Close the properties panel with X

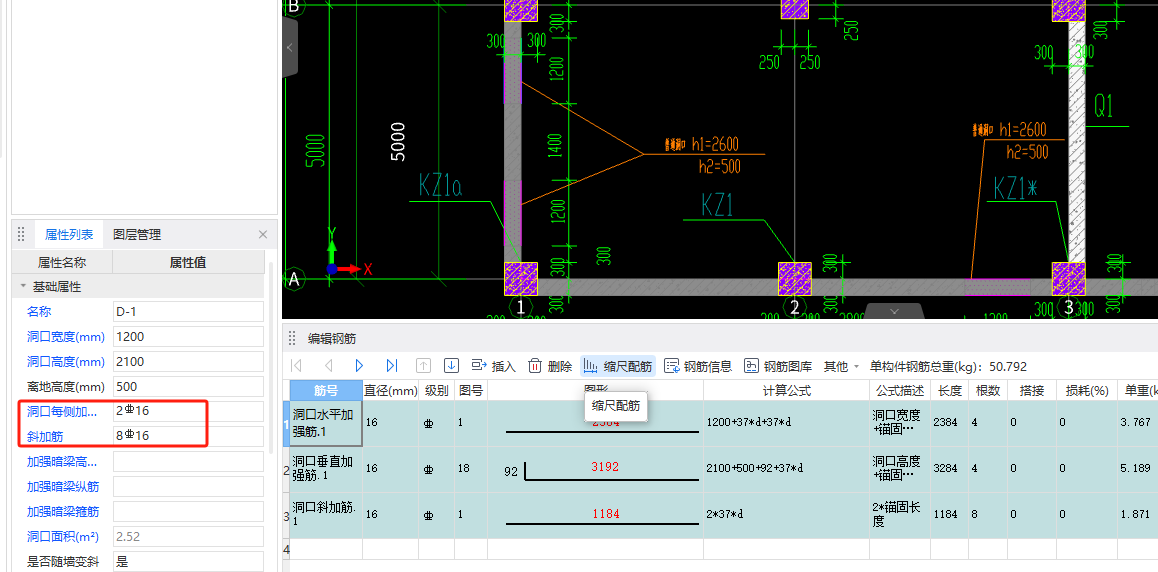263,235
